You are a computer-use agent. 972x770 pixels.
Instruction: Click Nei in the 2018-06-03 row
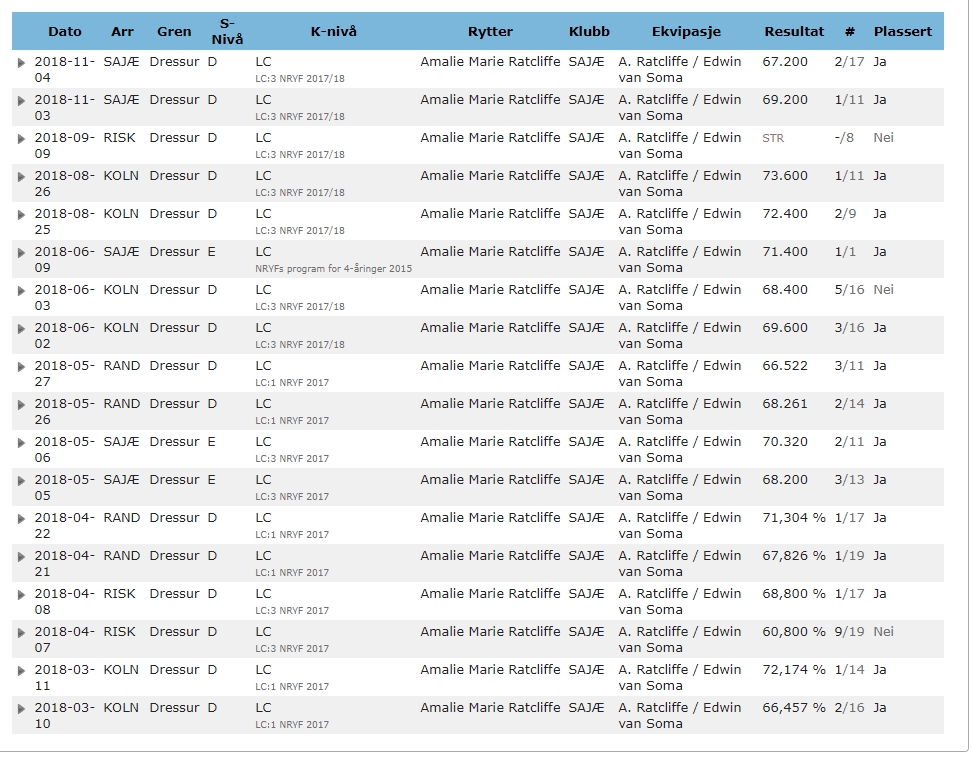883,290
